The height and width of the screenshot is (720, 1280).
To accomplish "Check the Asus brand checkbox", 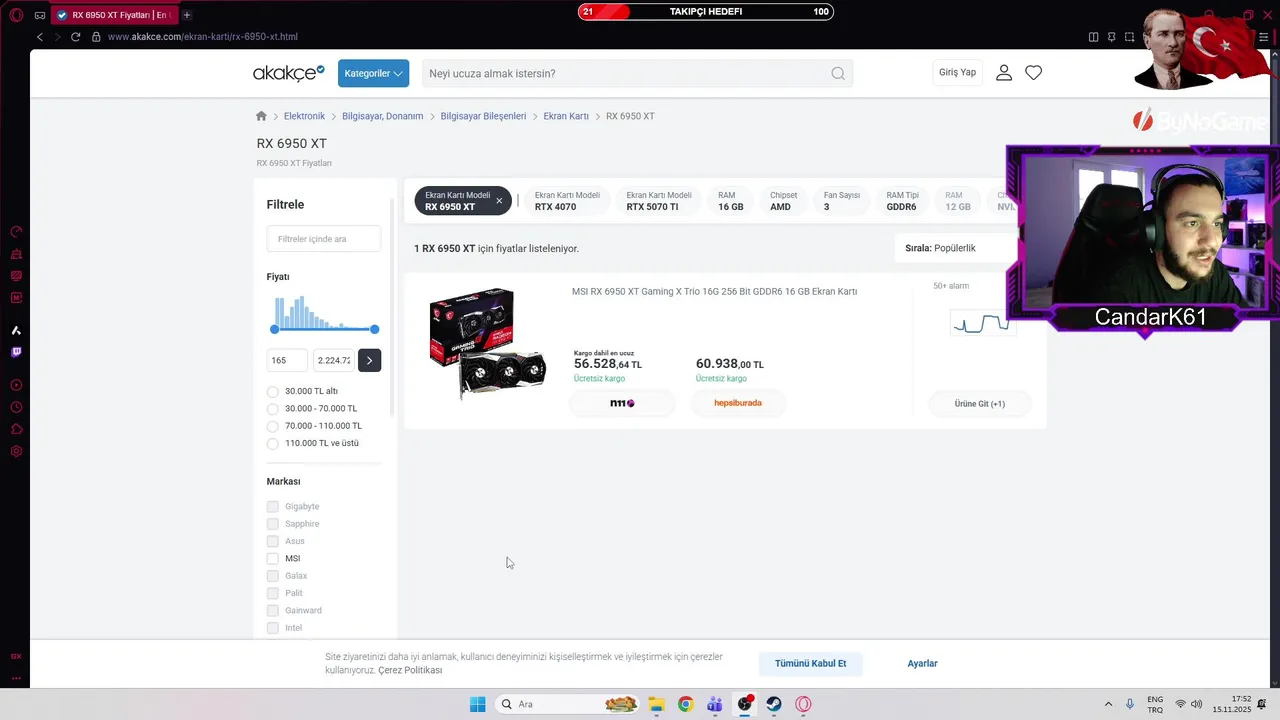I will pyautogui.click(x=273, y=541).
